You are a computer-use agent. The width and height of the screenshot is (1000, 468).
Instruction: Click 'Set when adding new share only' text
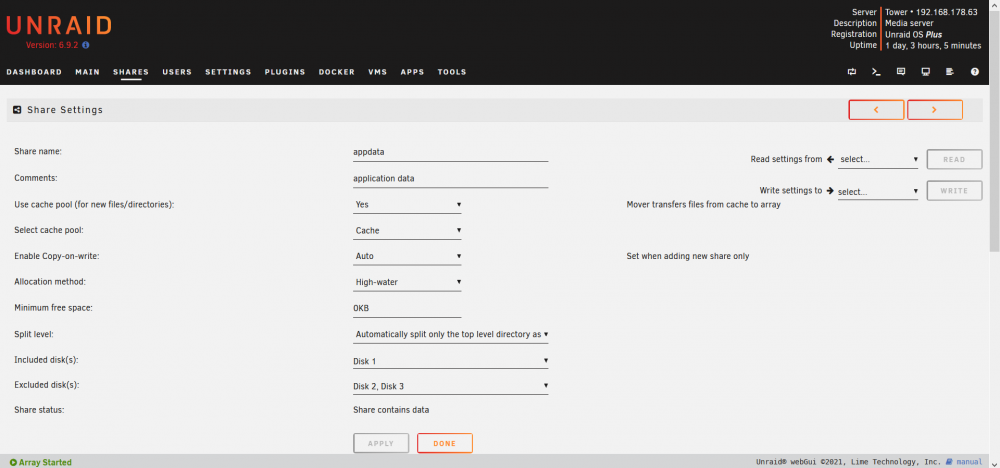tap(688, 256)
